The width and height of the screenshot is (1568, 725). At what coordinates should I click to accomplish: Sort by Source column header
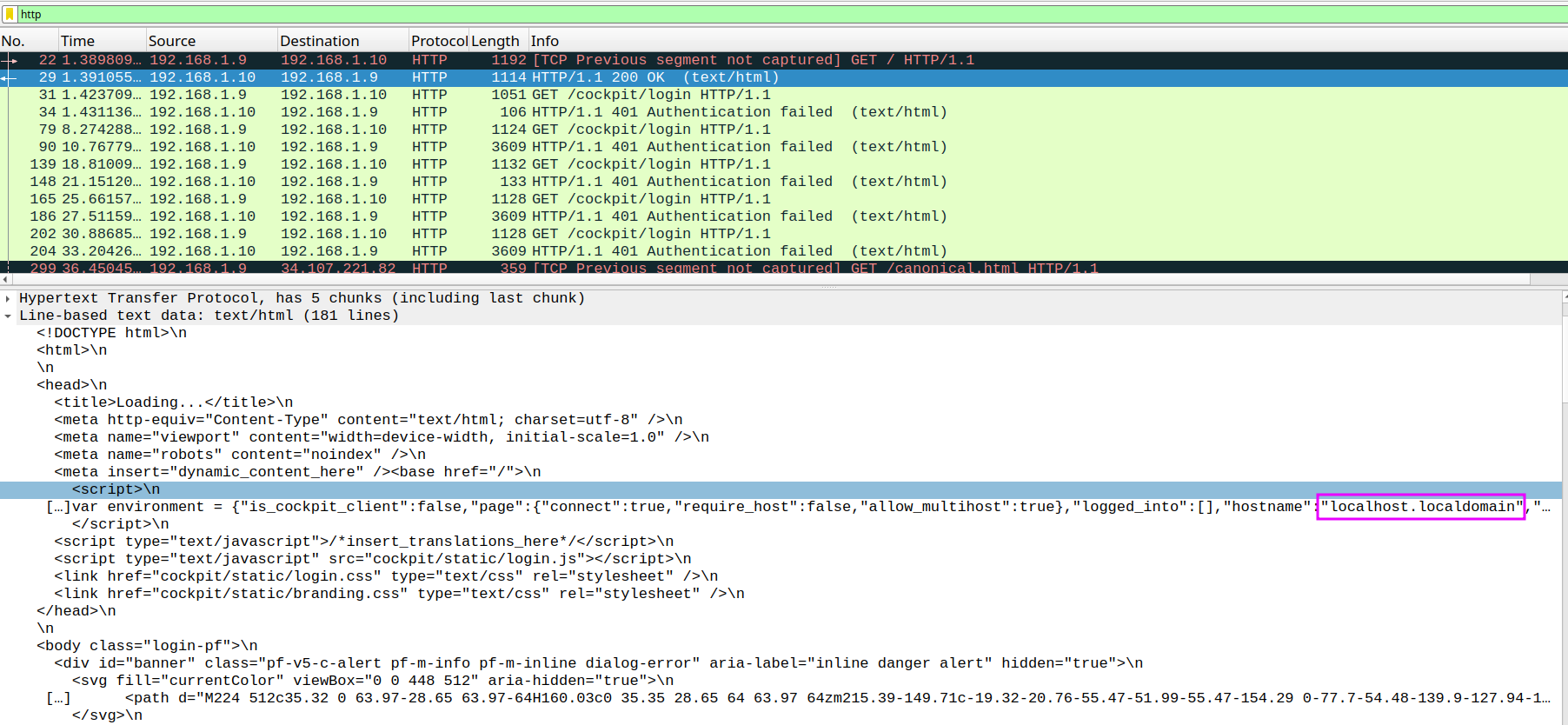click(x=212, y=41)
